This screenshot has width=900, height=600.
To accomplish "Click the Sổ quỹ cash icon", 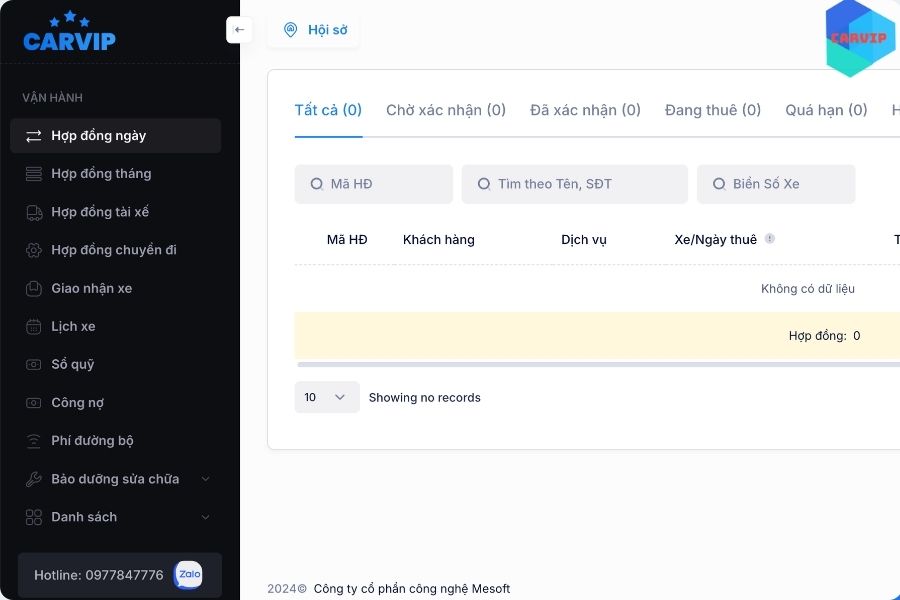I will [34, 365].
